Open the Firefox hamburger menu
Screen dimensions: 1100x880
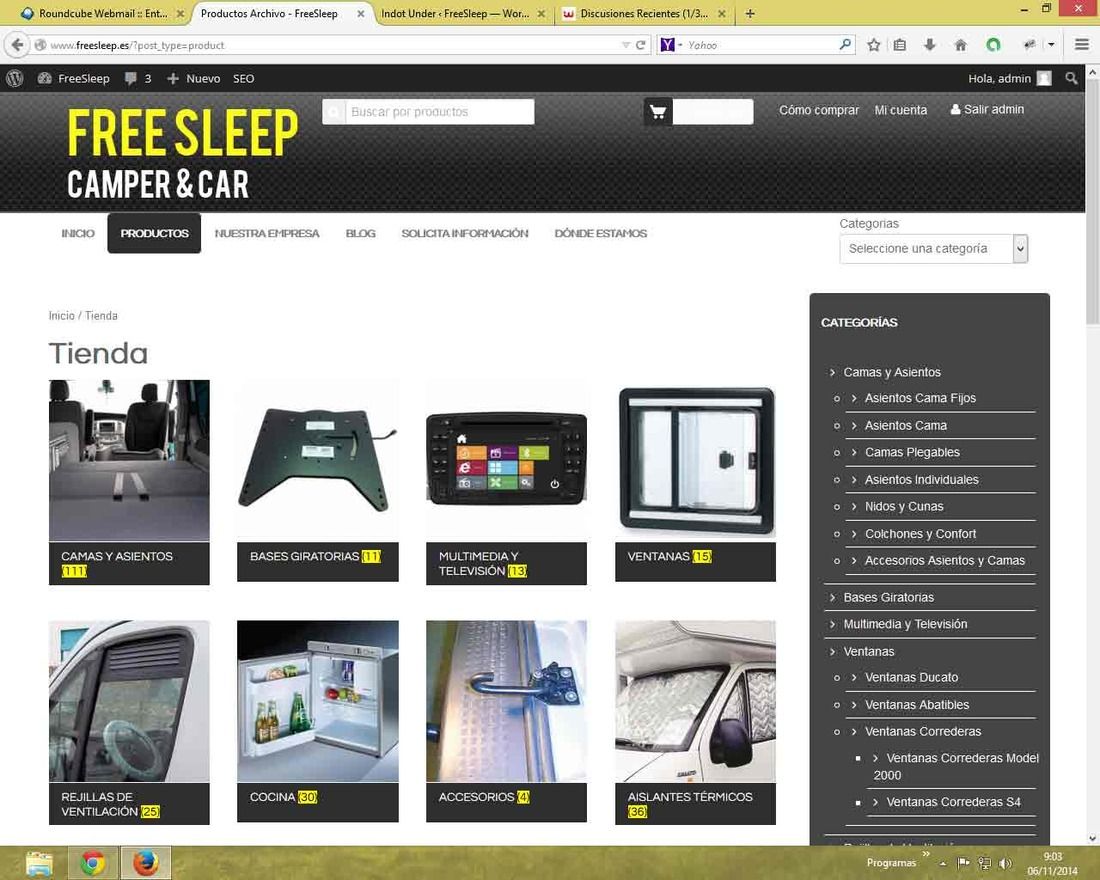[1082, 45]
